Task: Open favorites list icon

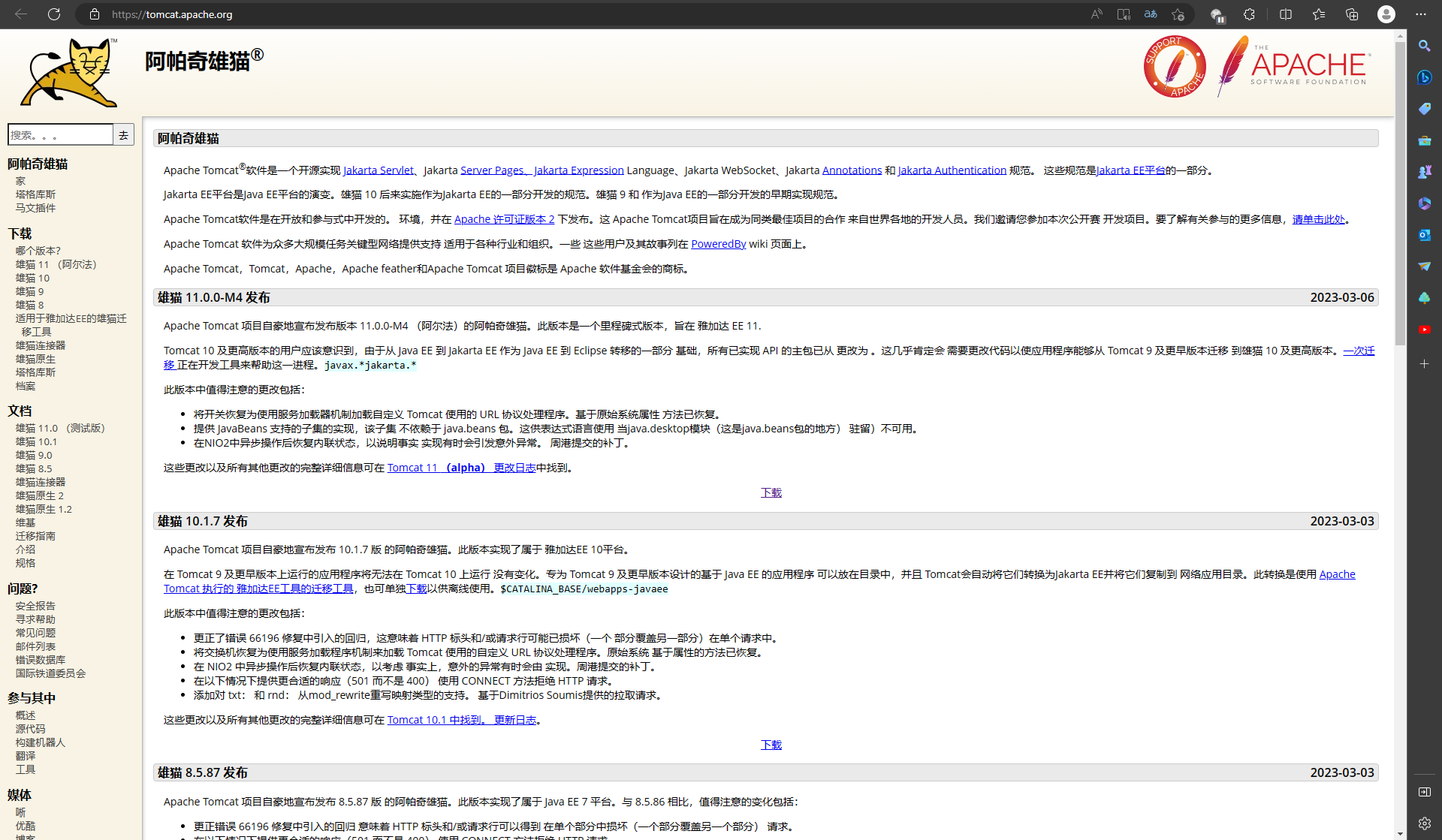Action: 1319,14
